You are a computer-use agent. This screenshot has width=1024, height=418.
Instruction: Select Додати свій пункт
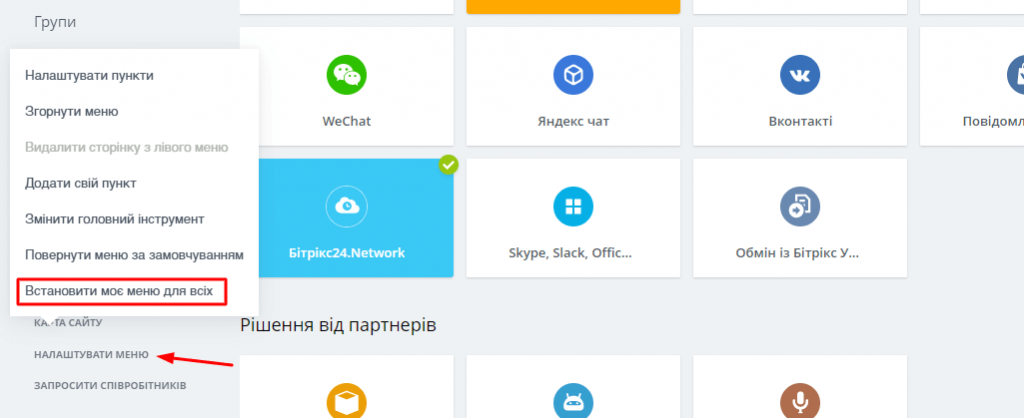click(x=81, y=184)
